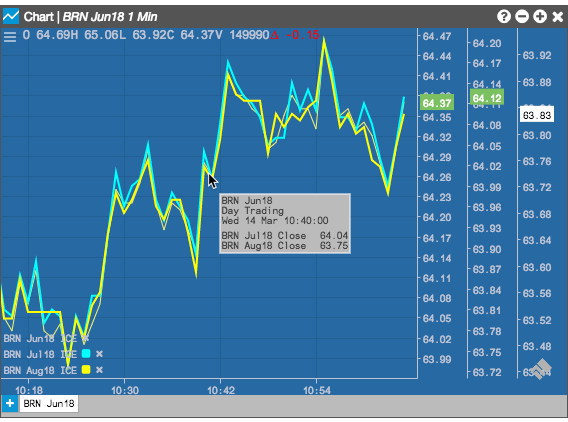Image resolution: width=568 pixels, height=422 pixels.
Task: Select the BRN Jun18 tab
Action: pos(49,404)
